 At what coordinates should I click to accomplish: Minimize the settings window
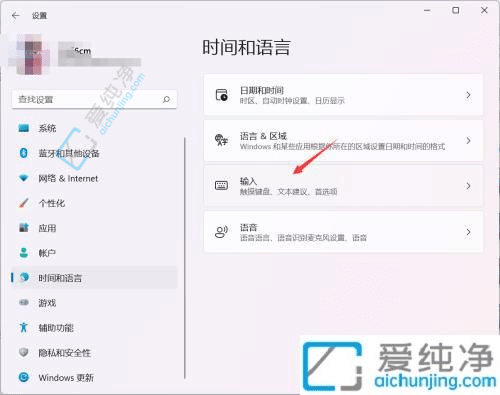[x=427, y=11]
